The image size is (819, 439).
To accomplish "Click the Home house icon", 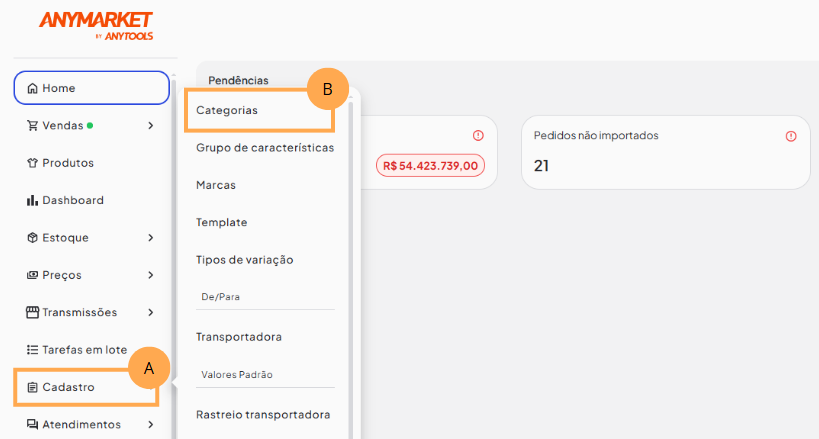I will click(33, 88).
